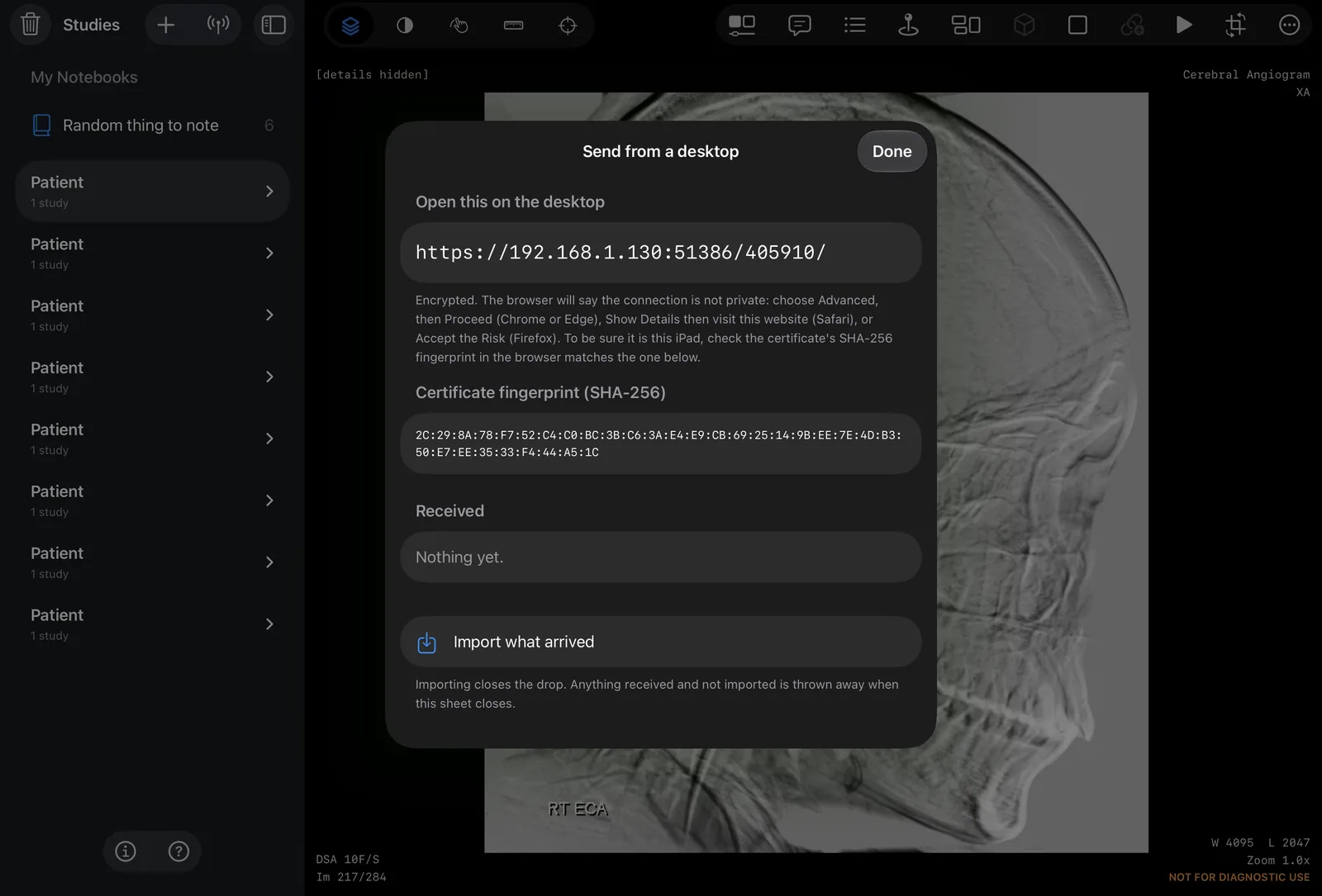
Task: Select the ruler measurement tool
Action: coord(513,26)
